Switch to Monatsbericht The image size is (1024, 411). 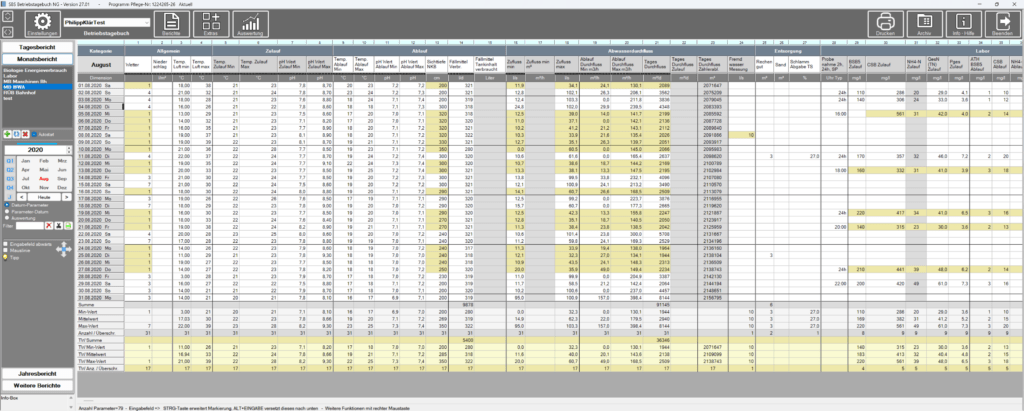(37, 59)
